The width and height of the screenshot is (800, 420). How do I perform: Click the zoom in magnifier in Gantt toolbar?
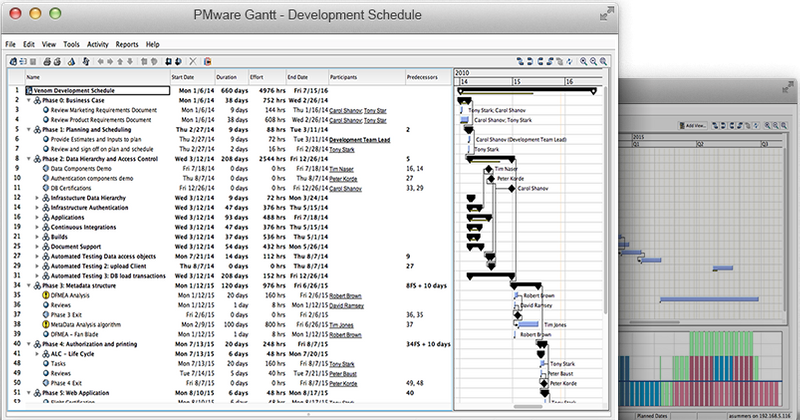[584, 61]
